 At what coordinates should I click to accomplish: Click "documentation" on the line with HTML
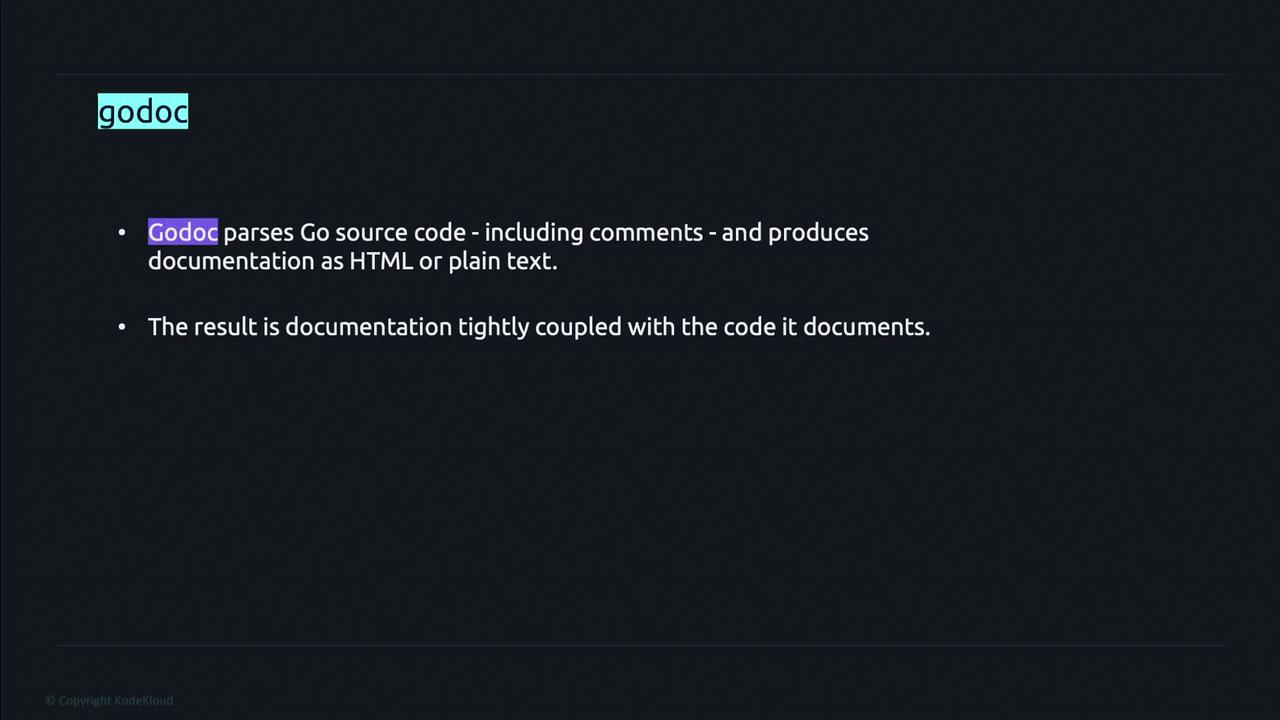point(231,261)
